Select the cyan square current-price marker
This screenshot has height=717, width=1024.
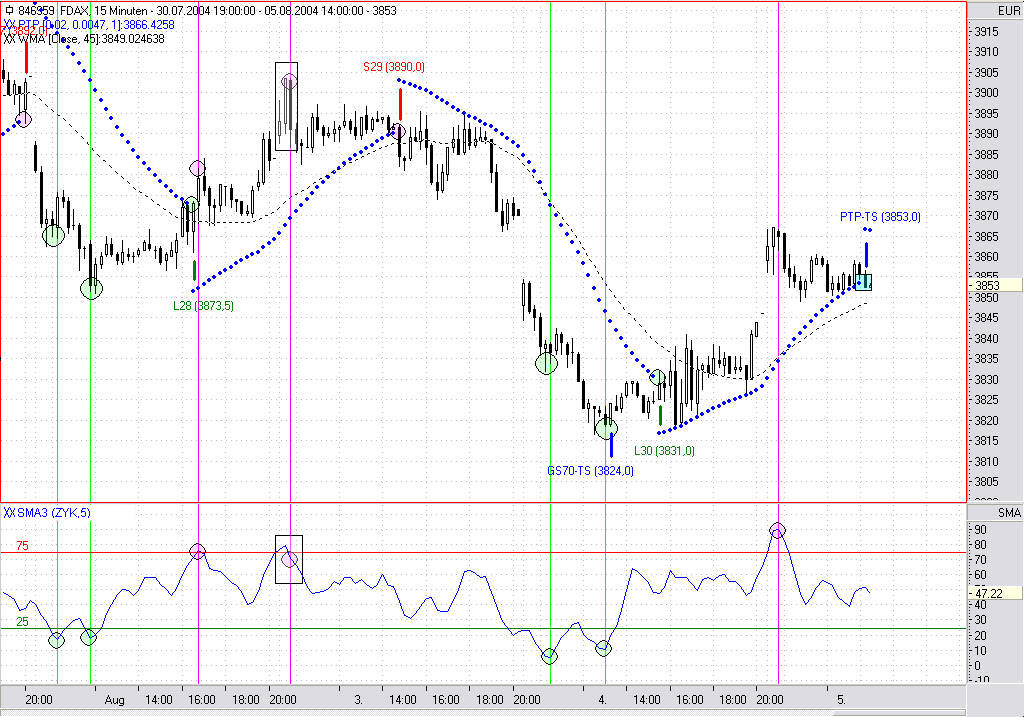point(863,282)
